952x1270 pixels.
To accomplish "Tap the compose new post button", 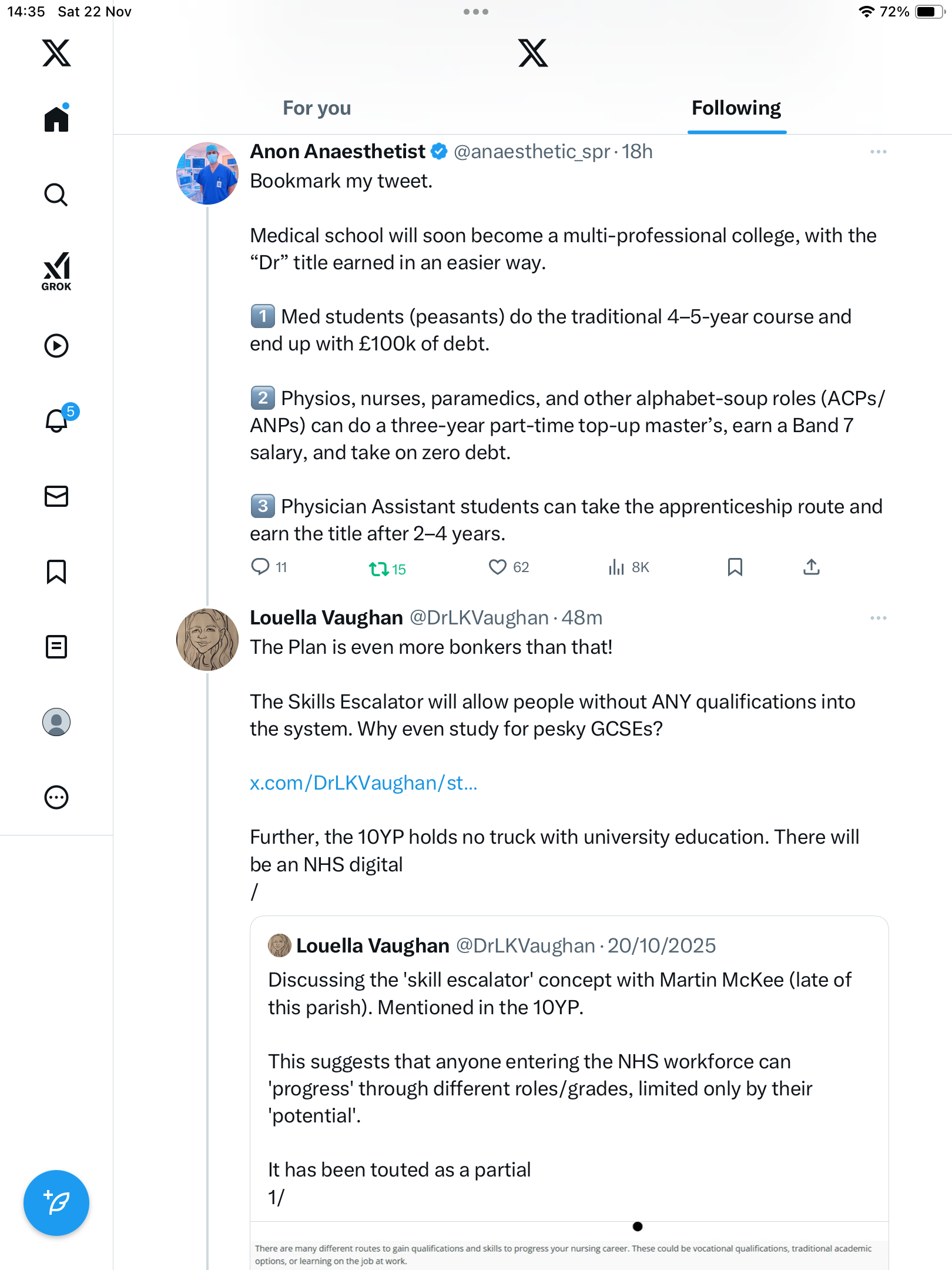I will (x=56, y=1203).
